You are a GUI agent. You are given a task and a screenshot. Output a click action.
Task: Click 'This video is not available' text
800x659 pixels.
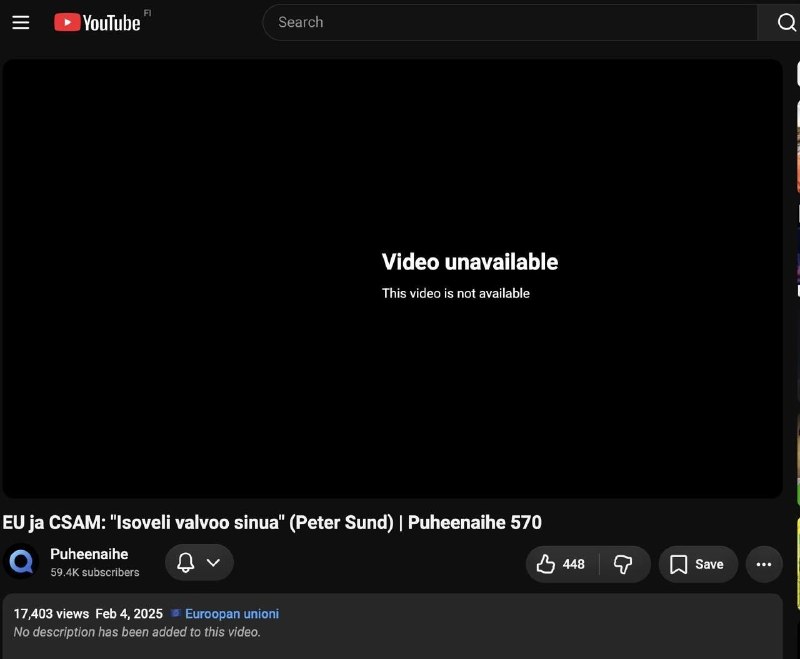click(x=456, y=293)
